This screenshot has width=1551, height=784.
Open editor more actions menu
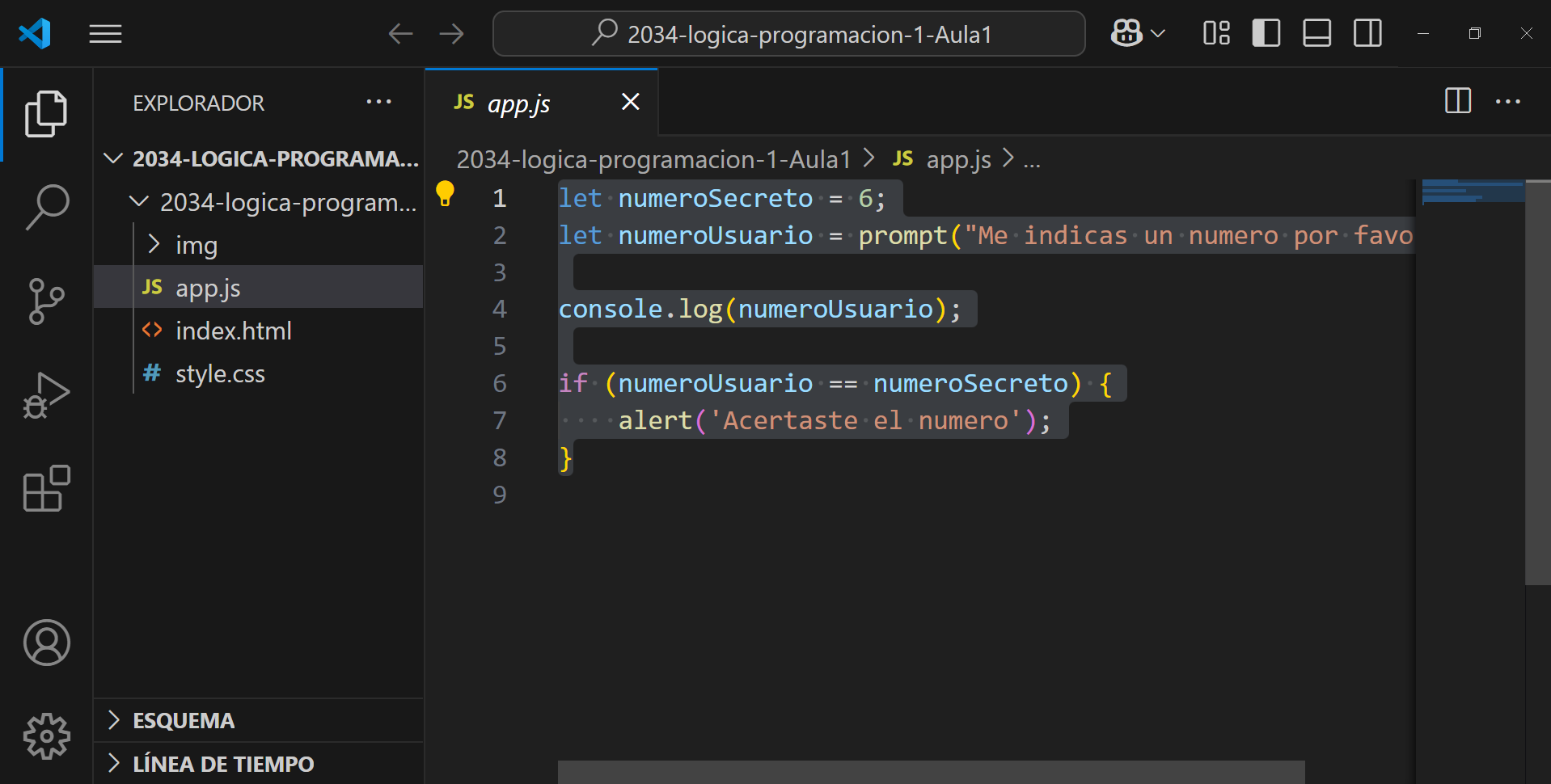pos(1508,101)
